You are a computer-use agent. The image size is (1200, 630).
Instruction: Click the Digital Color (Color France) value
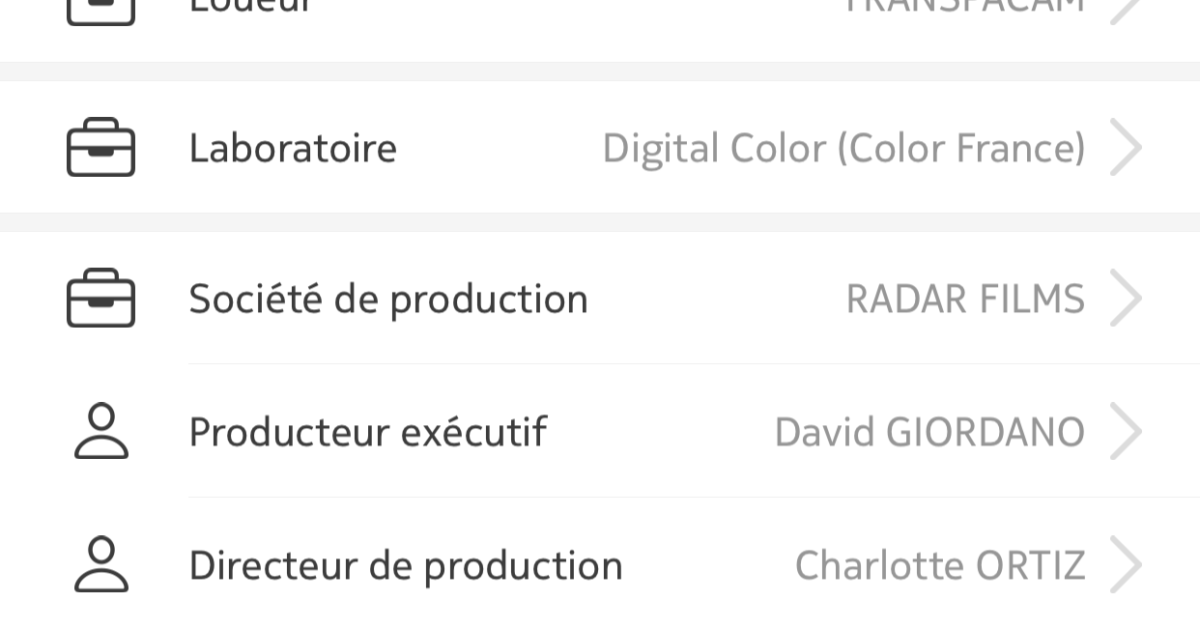(844, 149)
